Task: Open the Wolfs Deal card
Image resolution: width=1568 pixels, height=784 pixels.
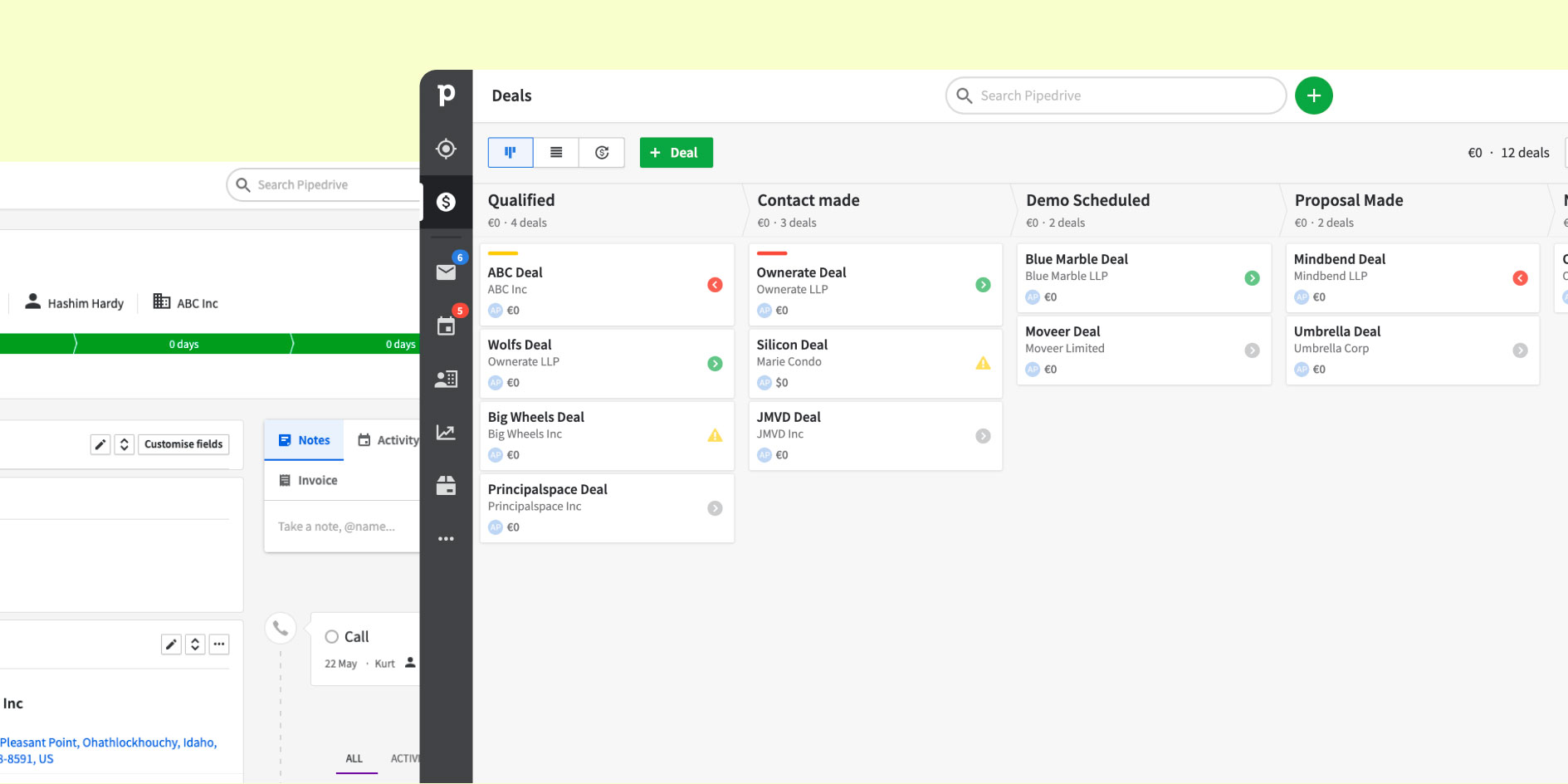Action: click(607, 364)
